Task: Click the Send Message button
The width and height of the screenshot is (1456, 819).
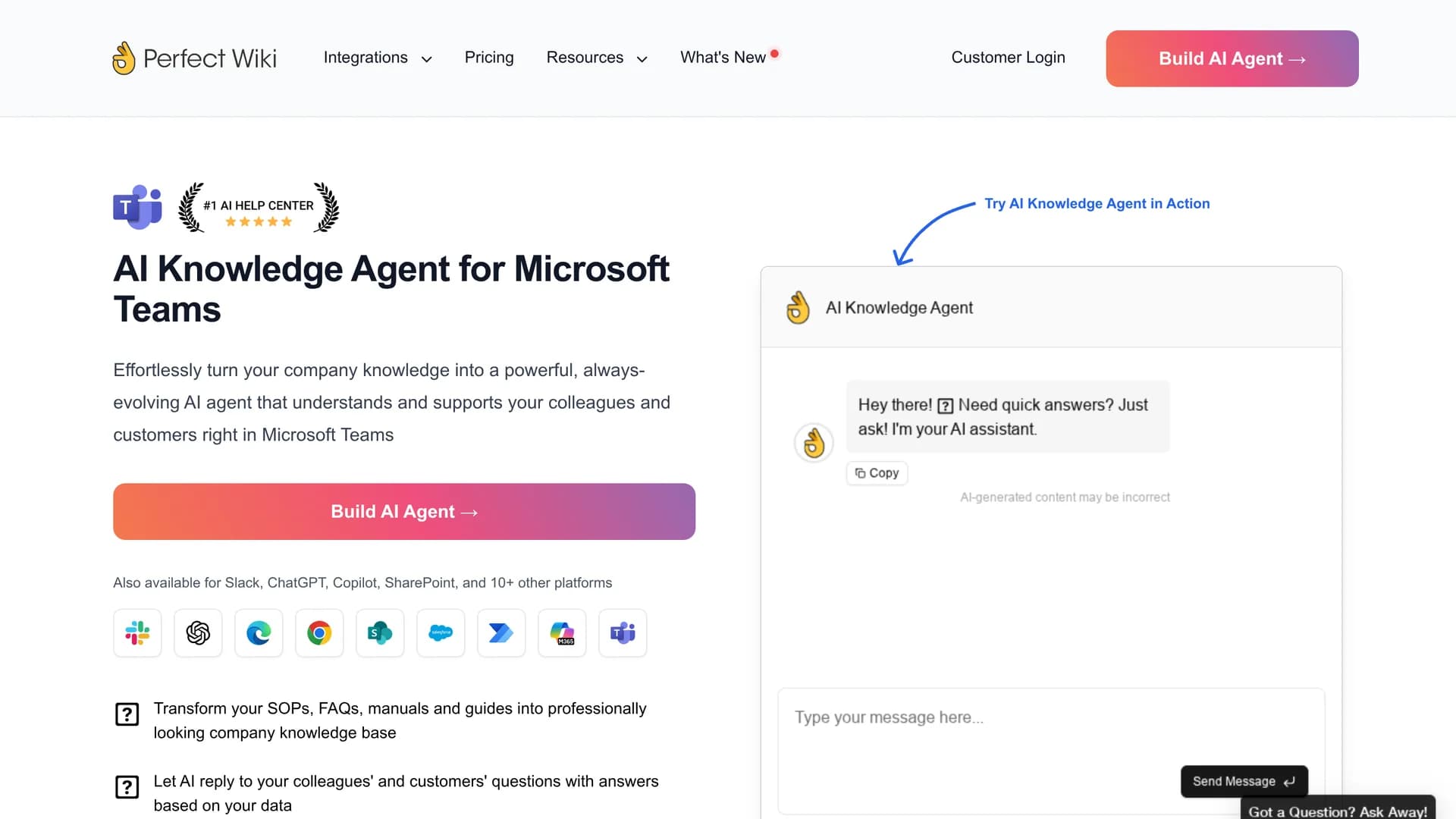Action: [x=1244, y=781]
